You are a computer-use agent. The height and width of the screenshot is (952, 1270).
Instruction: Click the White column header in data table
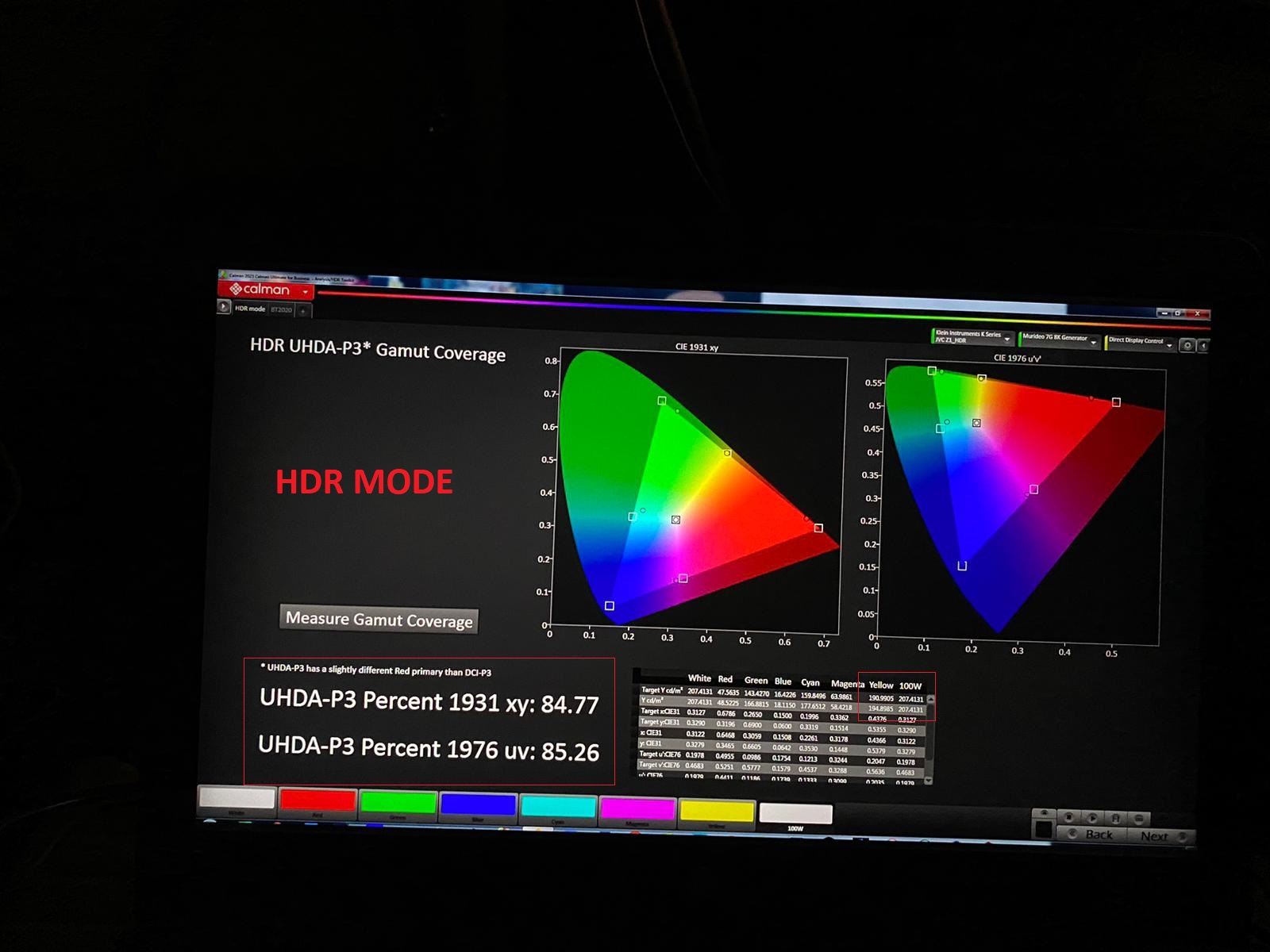[x=699, y=678]
